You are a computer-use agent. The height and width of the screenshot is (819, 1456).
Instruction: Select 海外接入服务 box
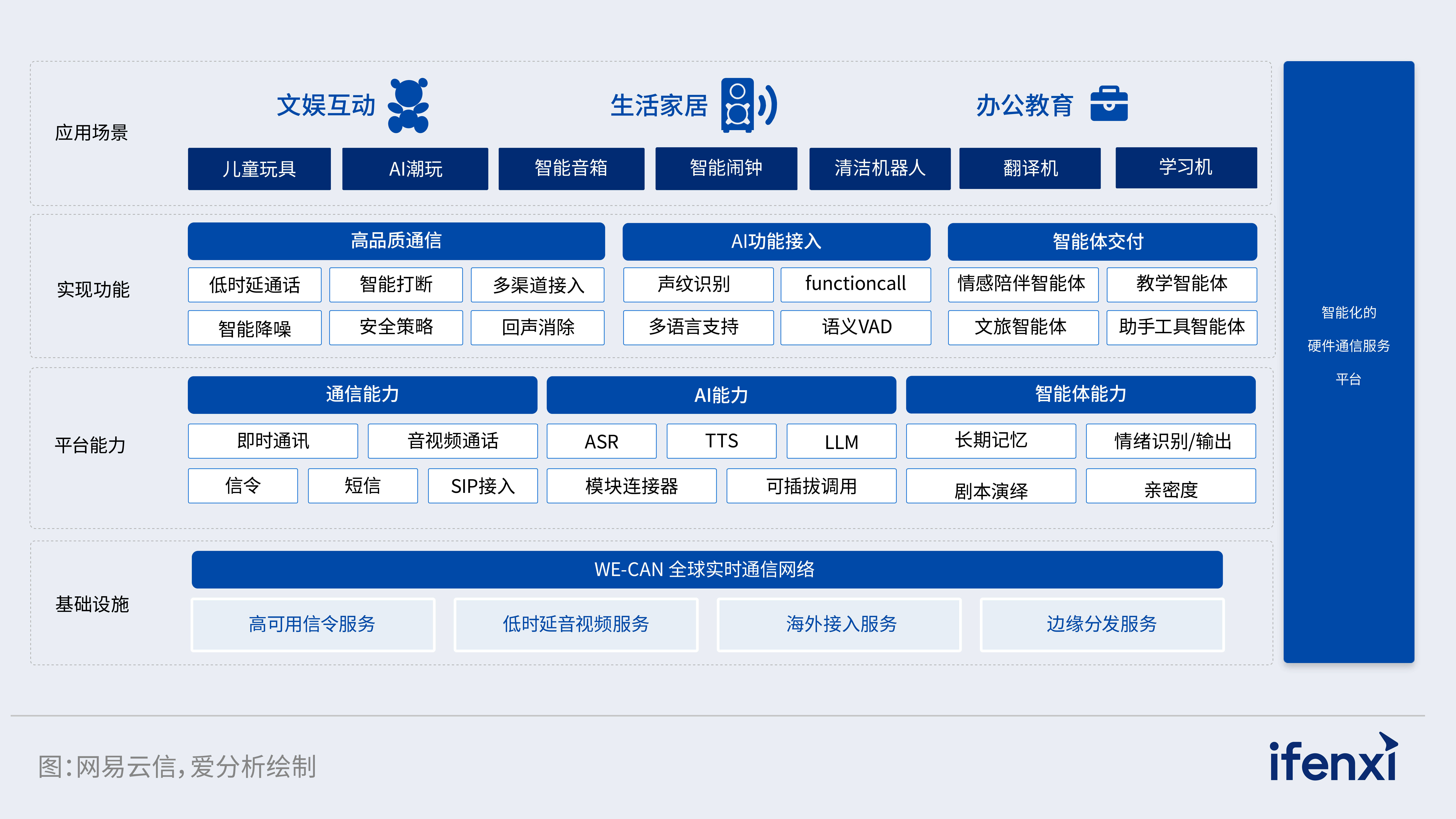coord(839,625)
